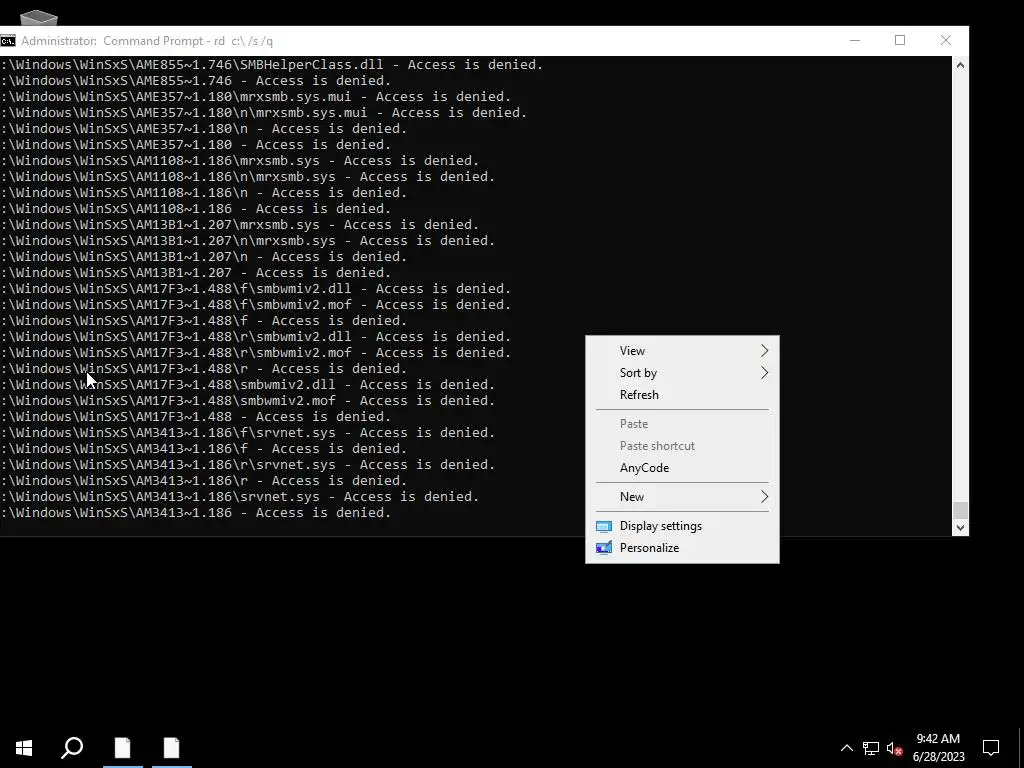The image size is (1024, 768).
Task: Click Command Prompt title bar icon
Action: [8, 40]
